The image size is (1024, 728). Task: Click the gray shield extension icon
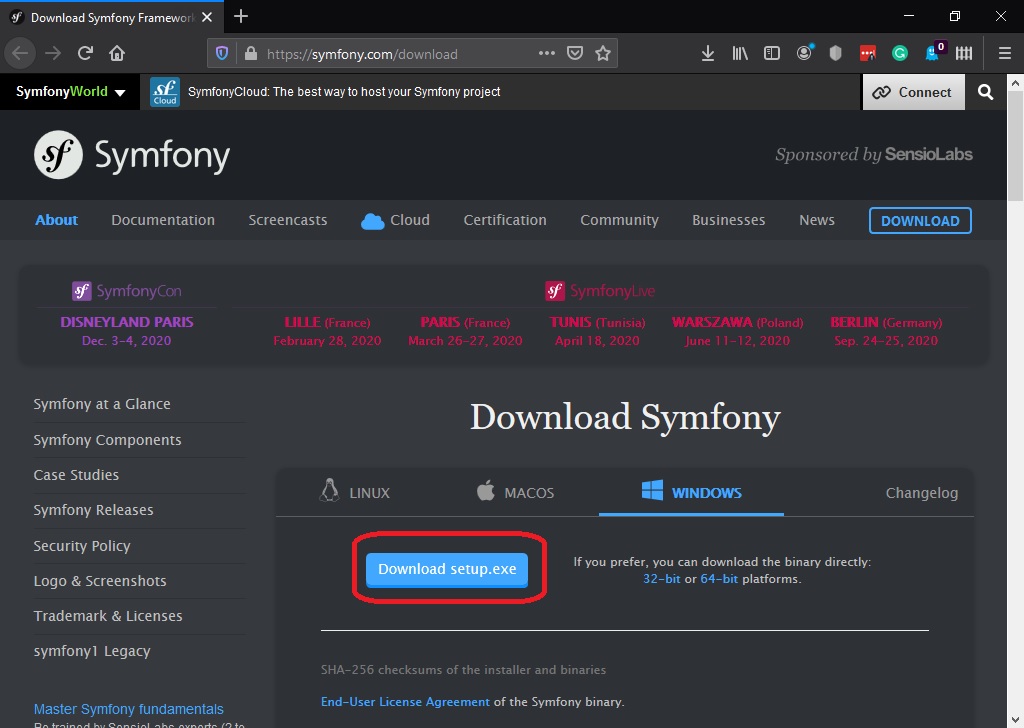835,54
